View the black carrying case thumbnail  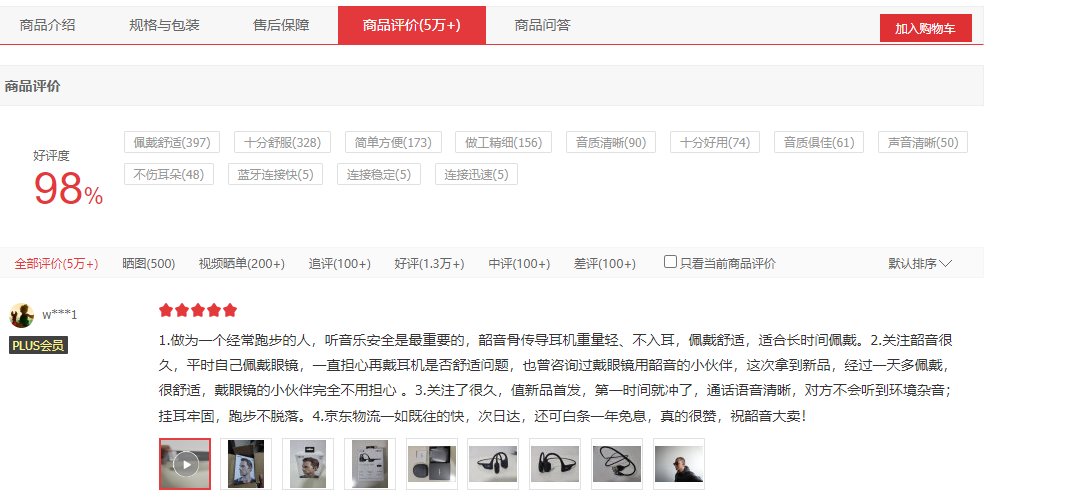[432, 464]
